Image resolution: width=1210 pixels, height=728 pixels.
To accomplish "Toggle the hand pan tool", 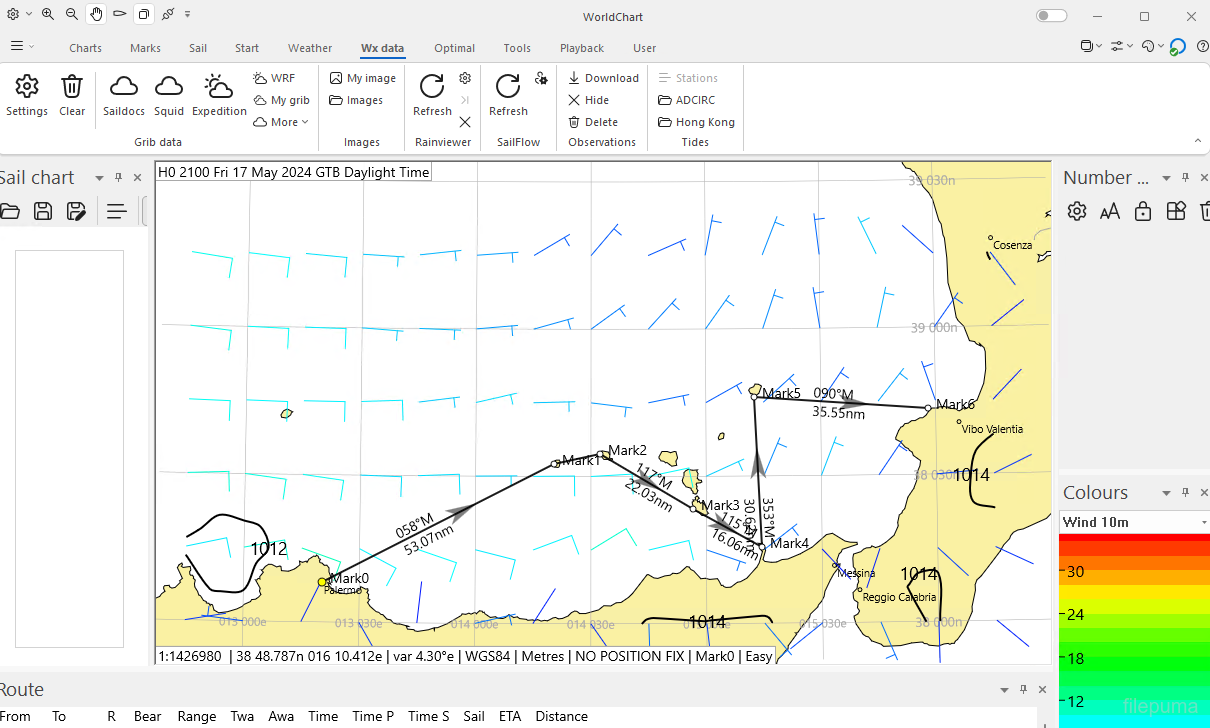I will [96, 15].
